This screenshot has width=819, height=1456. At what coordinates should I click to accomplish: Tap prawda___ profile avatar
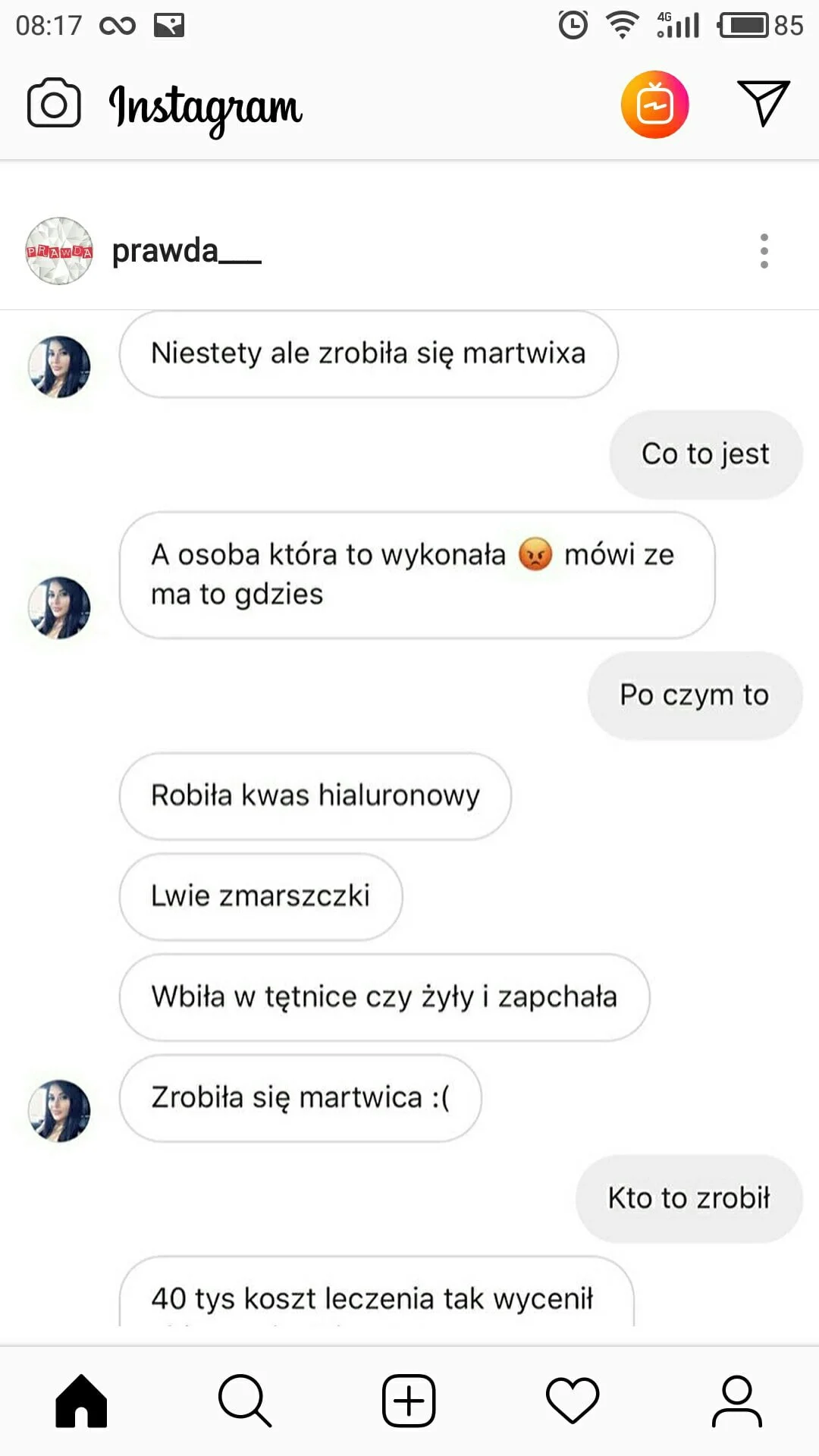[x=59, y=251]
